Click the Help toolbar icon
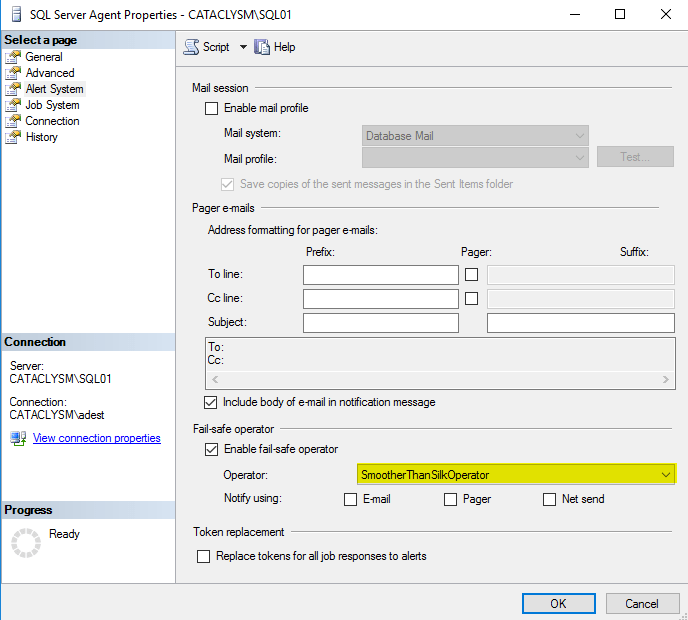This screenshot has height=620, width=688. point(262,47)
